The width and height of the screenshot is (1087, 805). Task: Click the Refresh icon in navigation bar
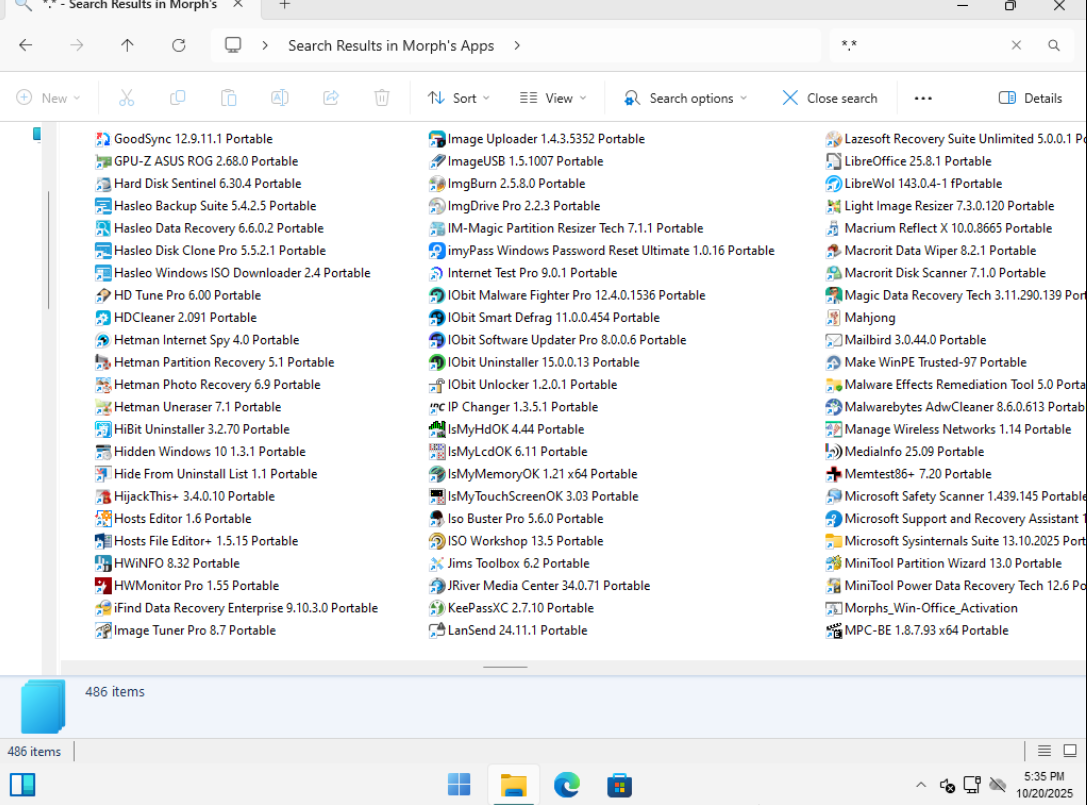(x=179, y=45)
